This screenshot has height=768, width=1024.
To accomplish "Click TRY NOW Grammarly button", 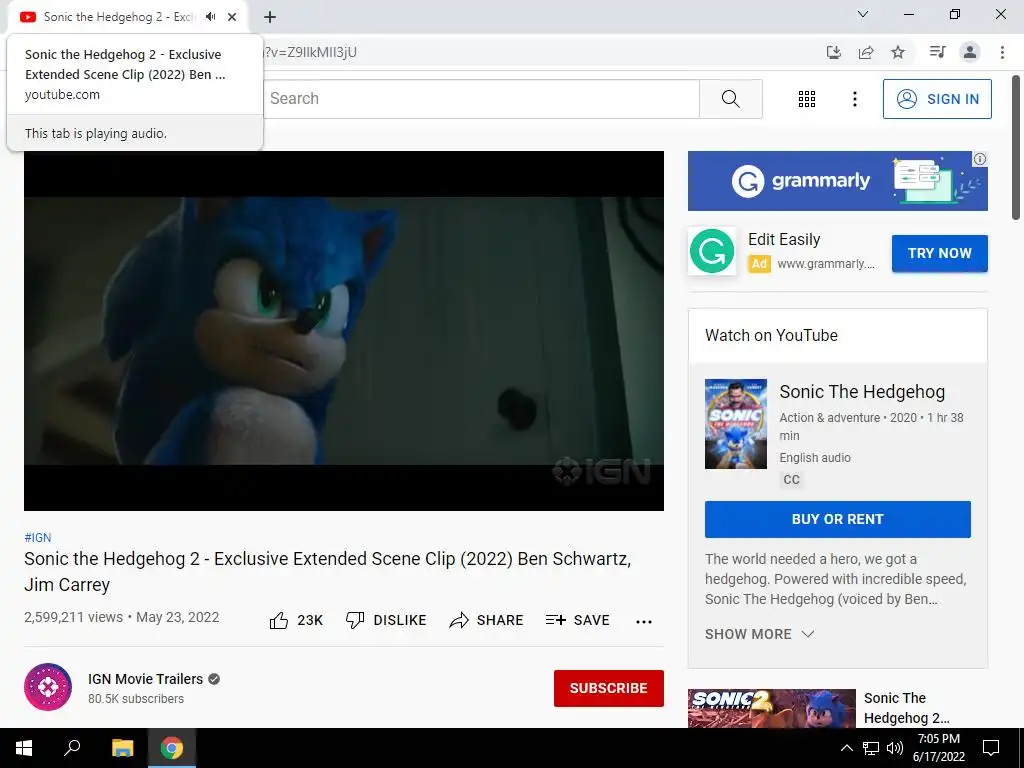I will [x=939, y=253].
